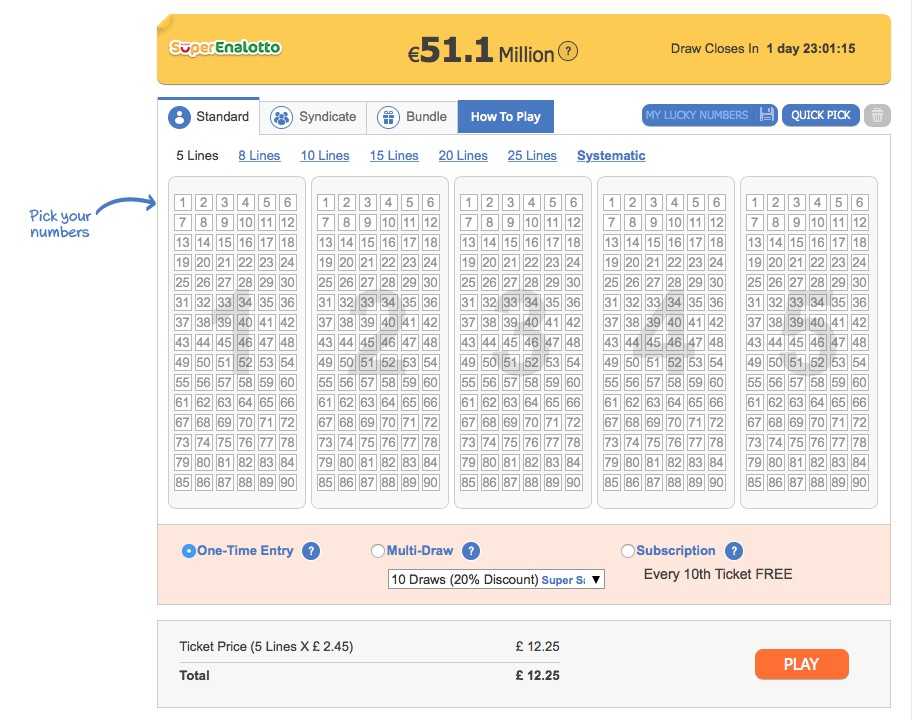Click the jackpot info question mark icon
Viewport: 923px width, 720px height.
(x=567, y=51)
